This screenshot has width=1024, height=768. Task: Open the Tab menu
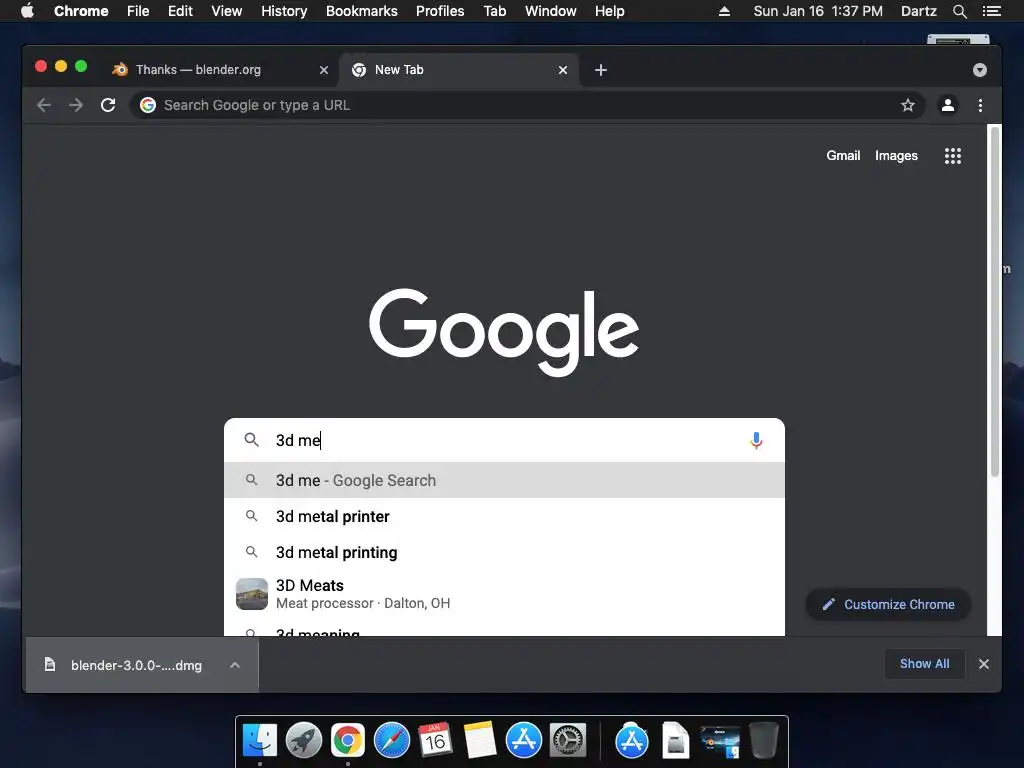(x=494, y=11)
